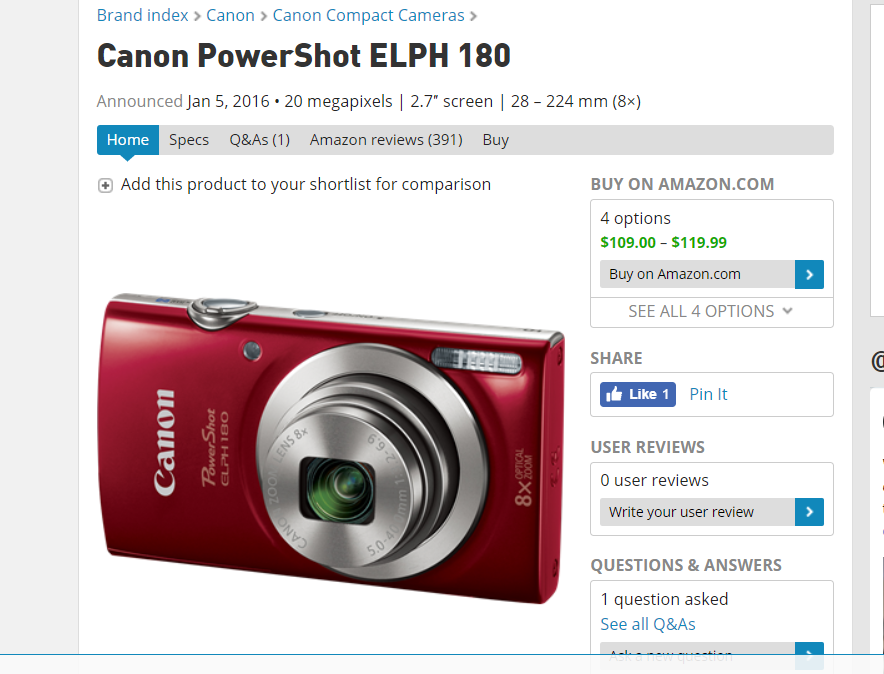Click the Canon breadcrumb link

point(230,15)
